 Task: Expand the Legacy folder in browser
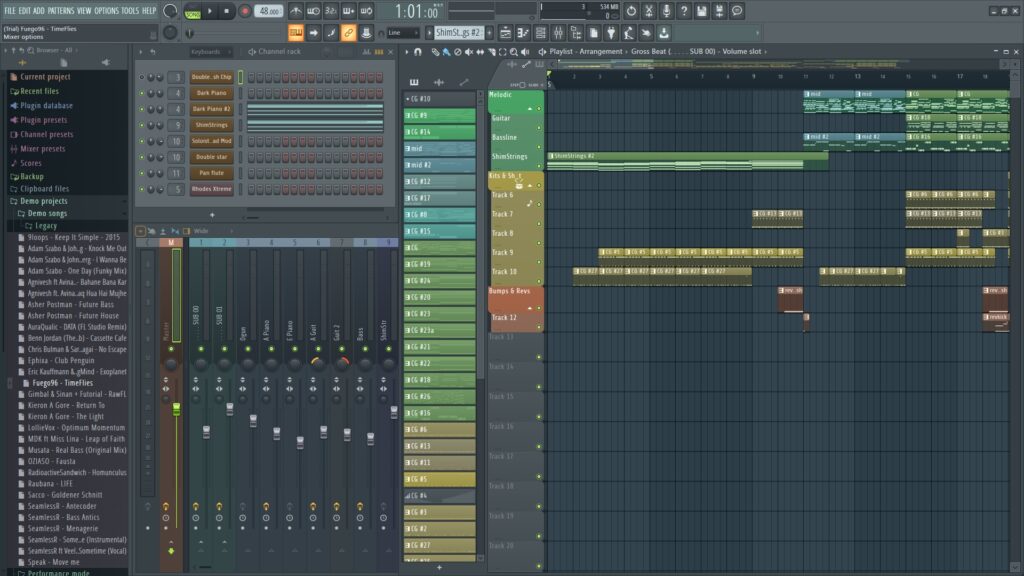tap(45, 226)
